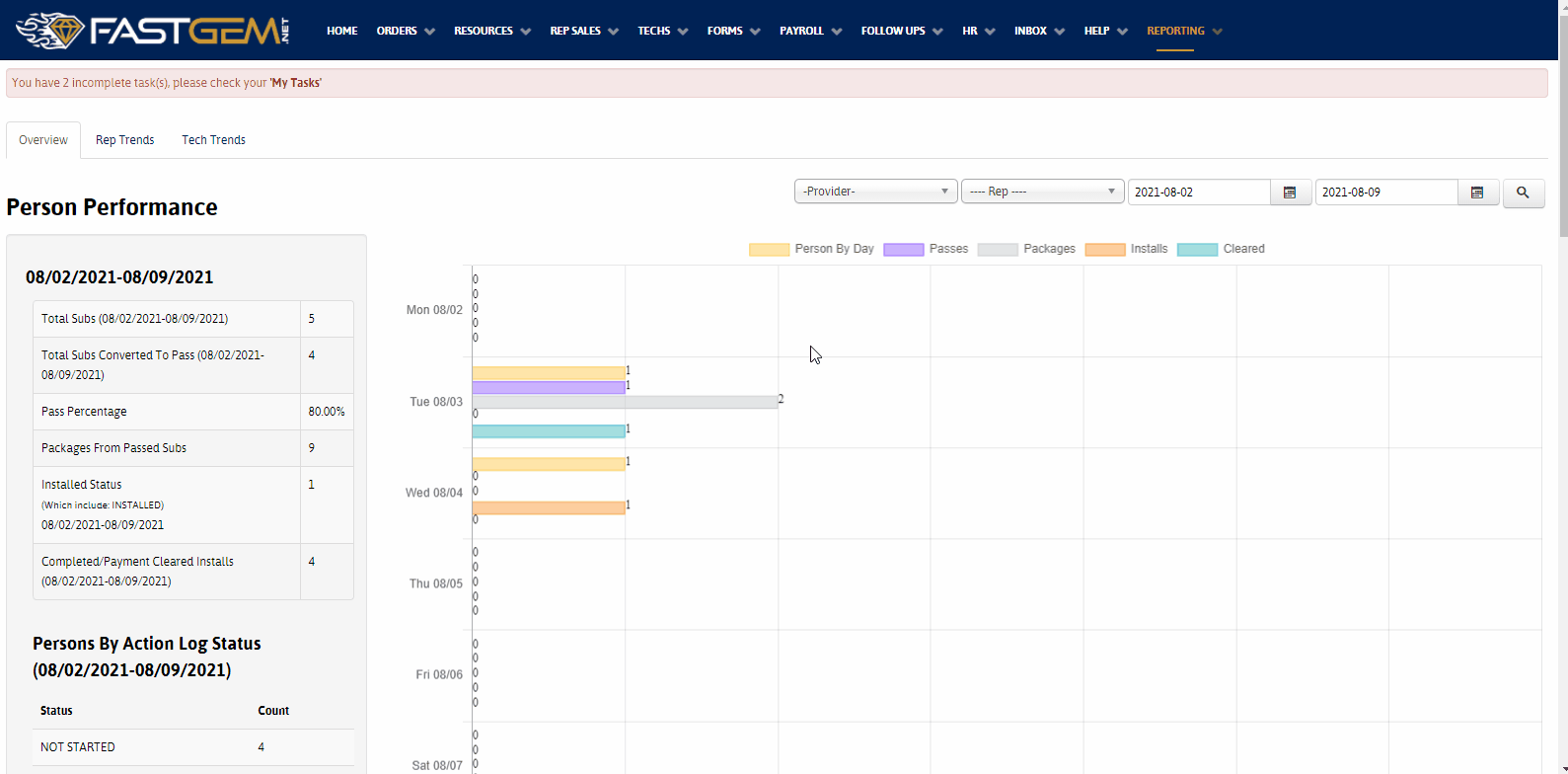
Task: Open the Provider dropdown
Action: (x=875, y=192)
